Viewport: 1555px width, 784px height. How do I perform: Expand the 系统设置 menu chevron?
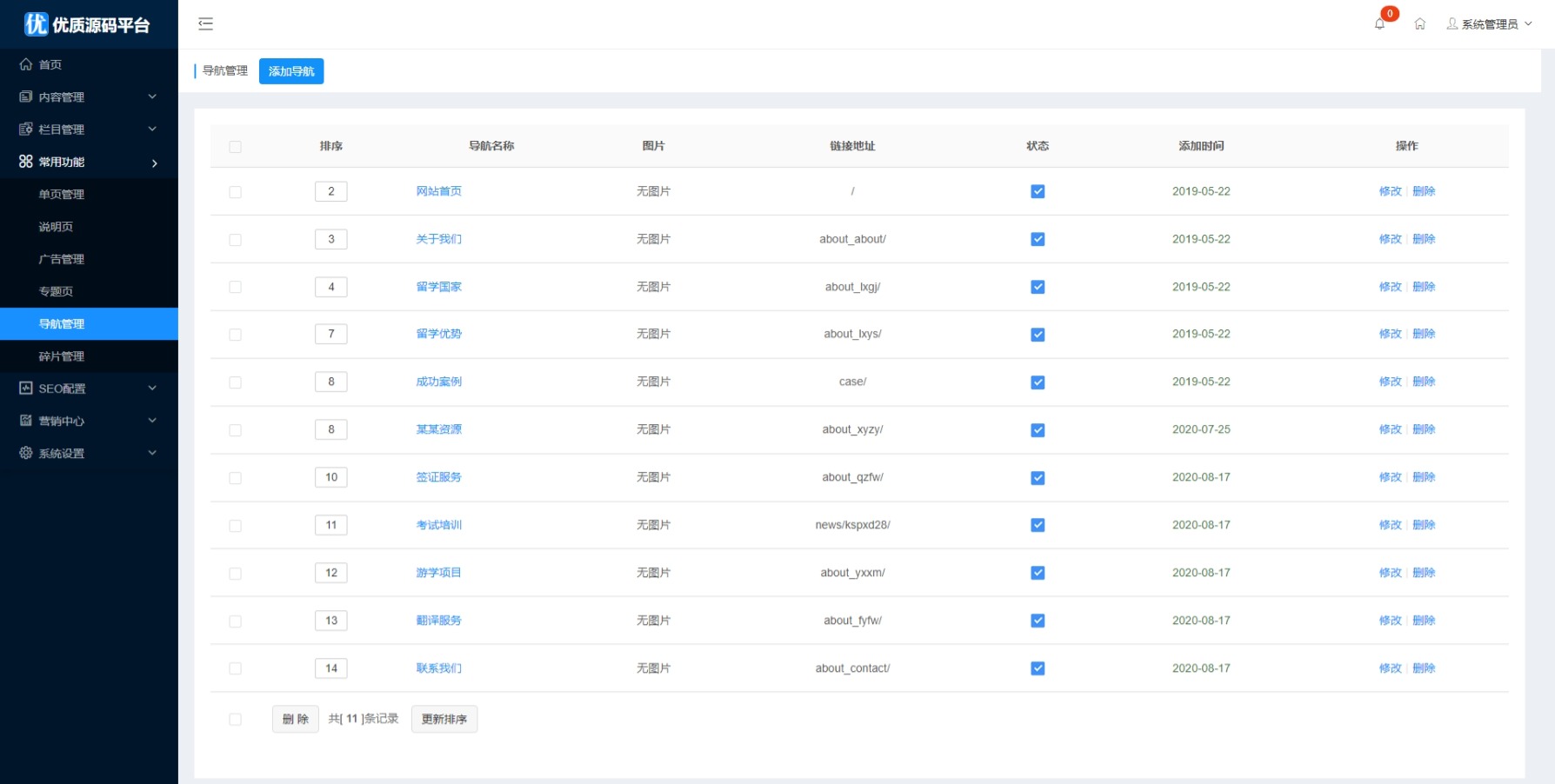152,453
